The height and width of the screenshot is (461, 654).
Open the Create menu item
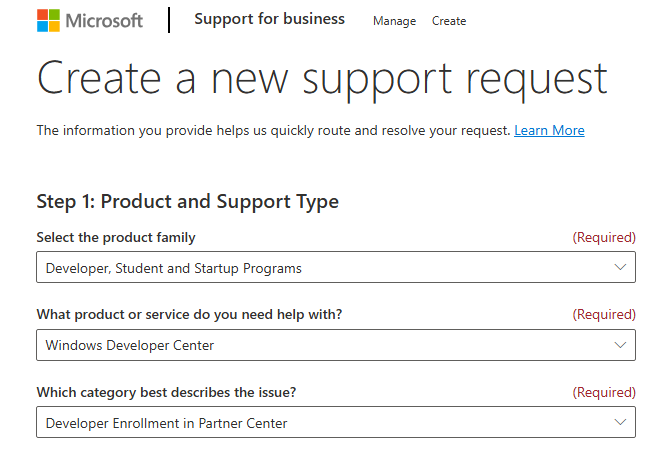449,21
